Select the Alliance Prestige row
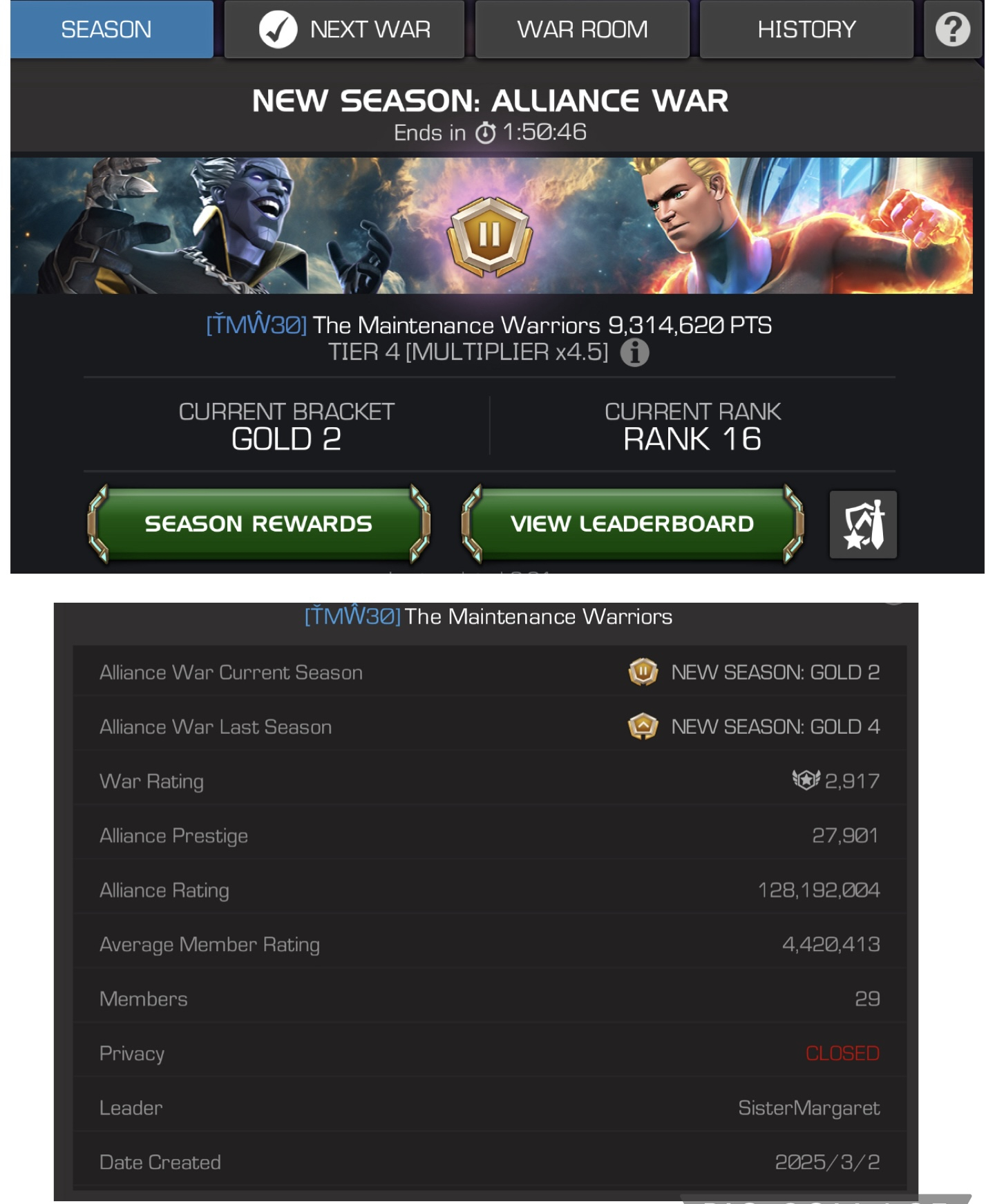Image resolution: width=995 pixels, height=1204 pixels. click(x=490, y=836)
